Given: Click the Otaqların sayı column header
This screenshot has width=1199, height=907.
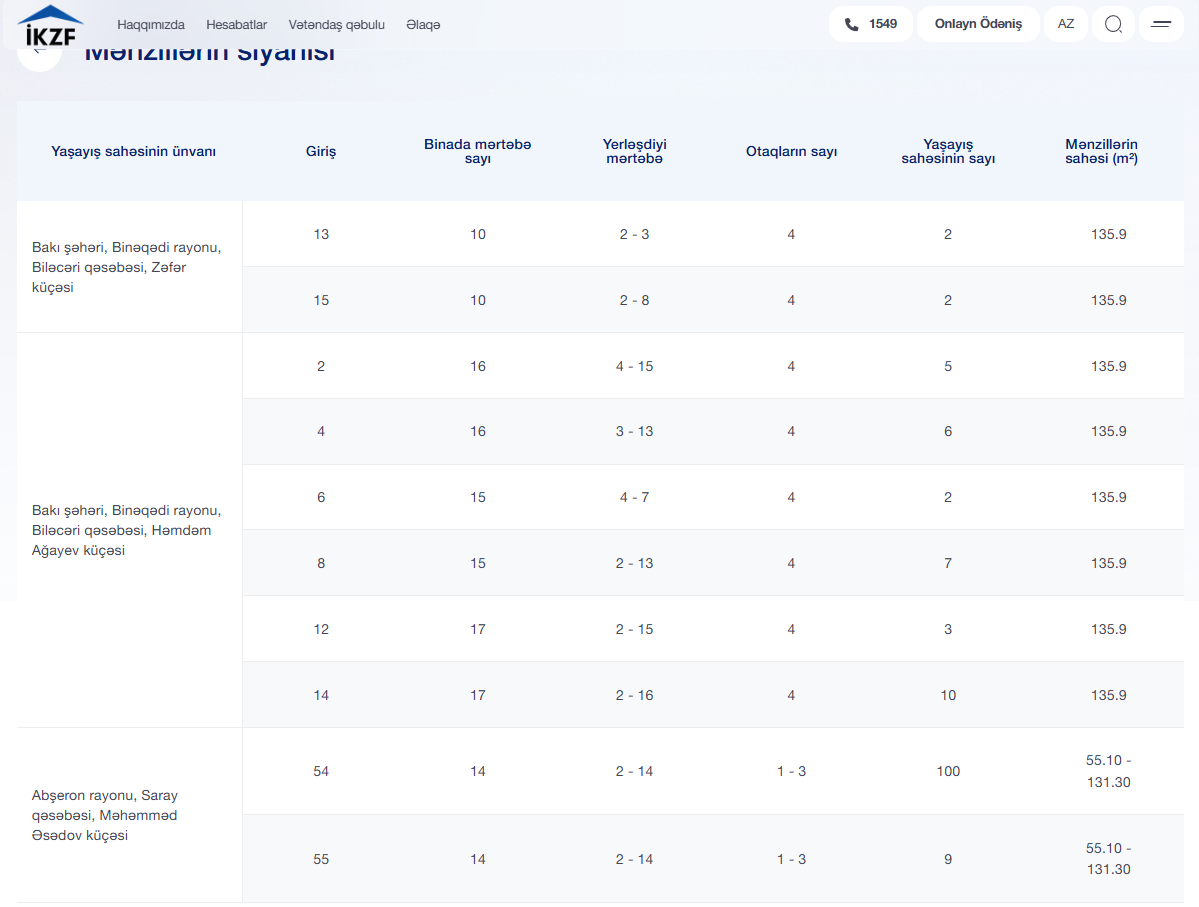Looking at the screenshot, I should (x=791, y=151).
